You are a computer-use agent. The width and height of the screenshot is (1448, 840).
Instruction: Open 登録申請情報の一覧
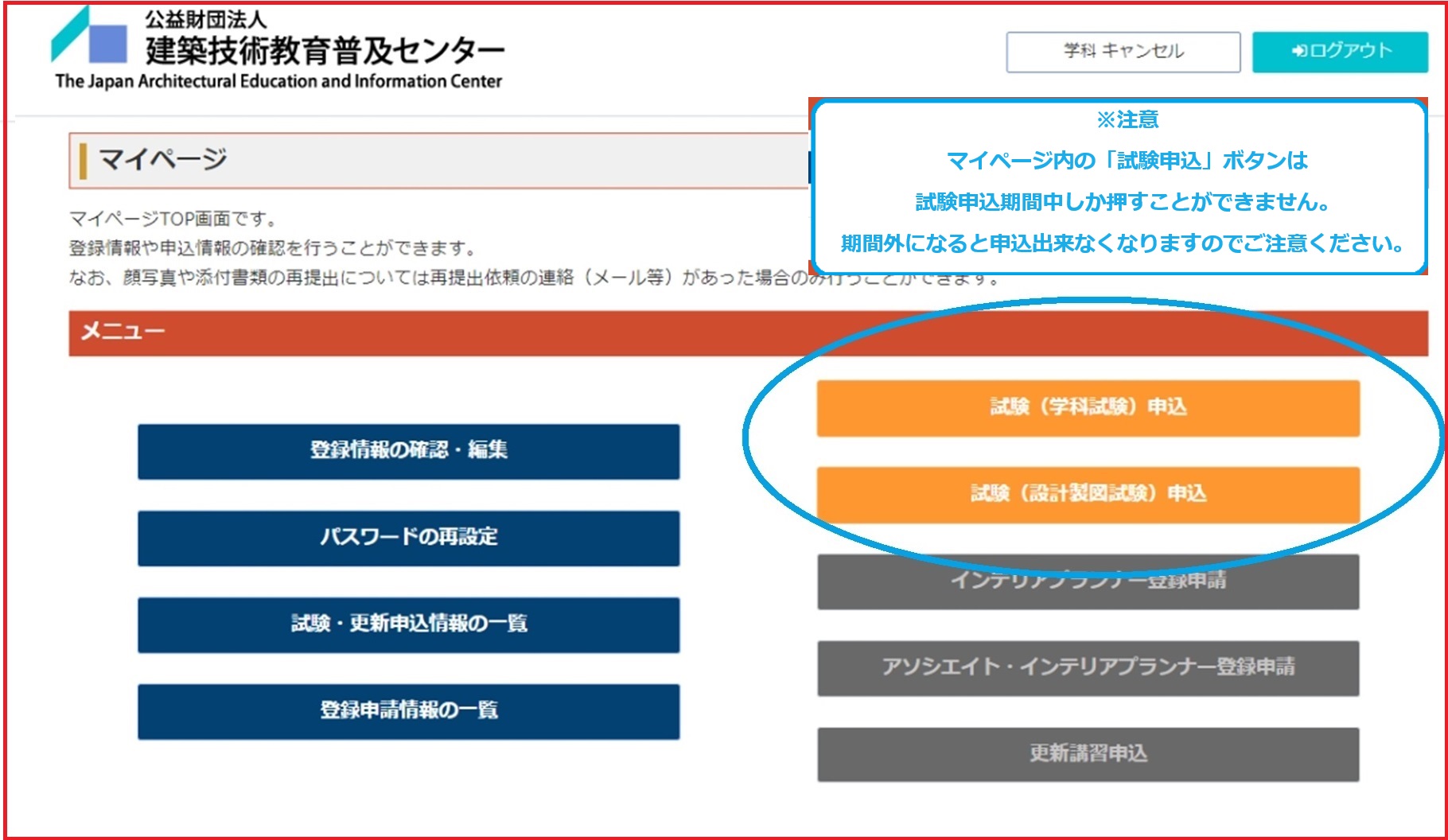coord(408,711)
